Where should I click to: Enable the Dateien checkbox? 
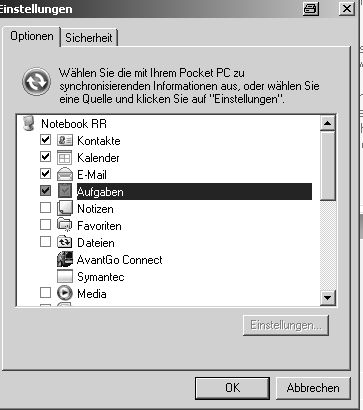(x=45, y=242)
